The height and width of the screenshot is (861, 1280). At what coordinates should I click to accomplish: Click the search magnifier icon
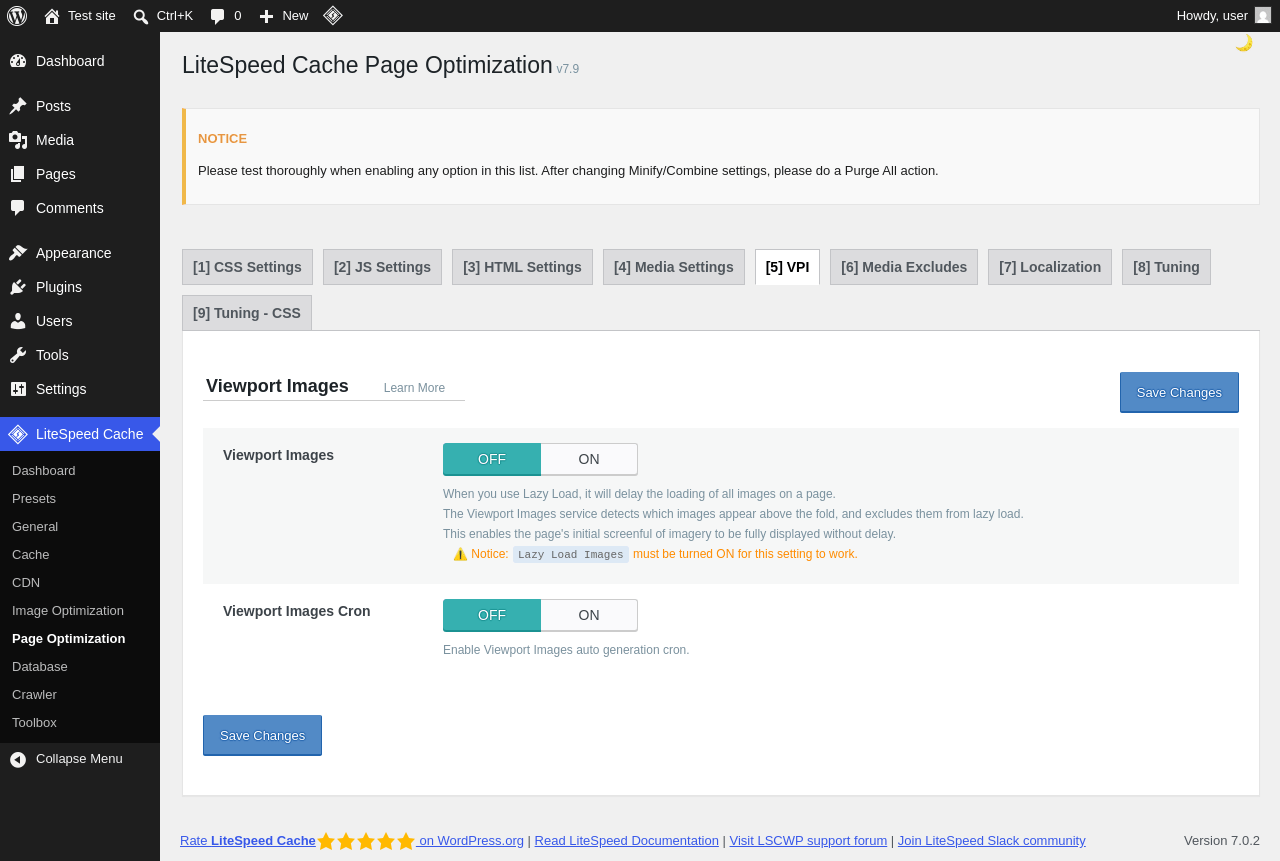pos(141,16)
